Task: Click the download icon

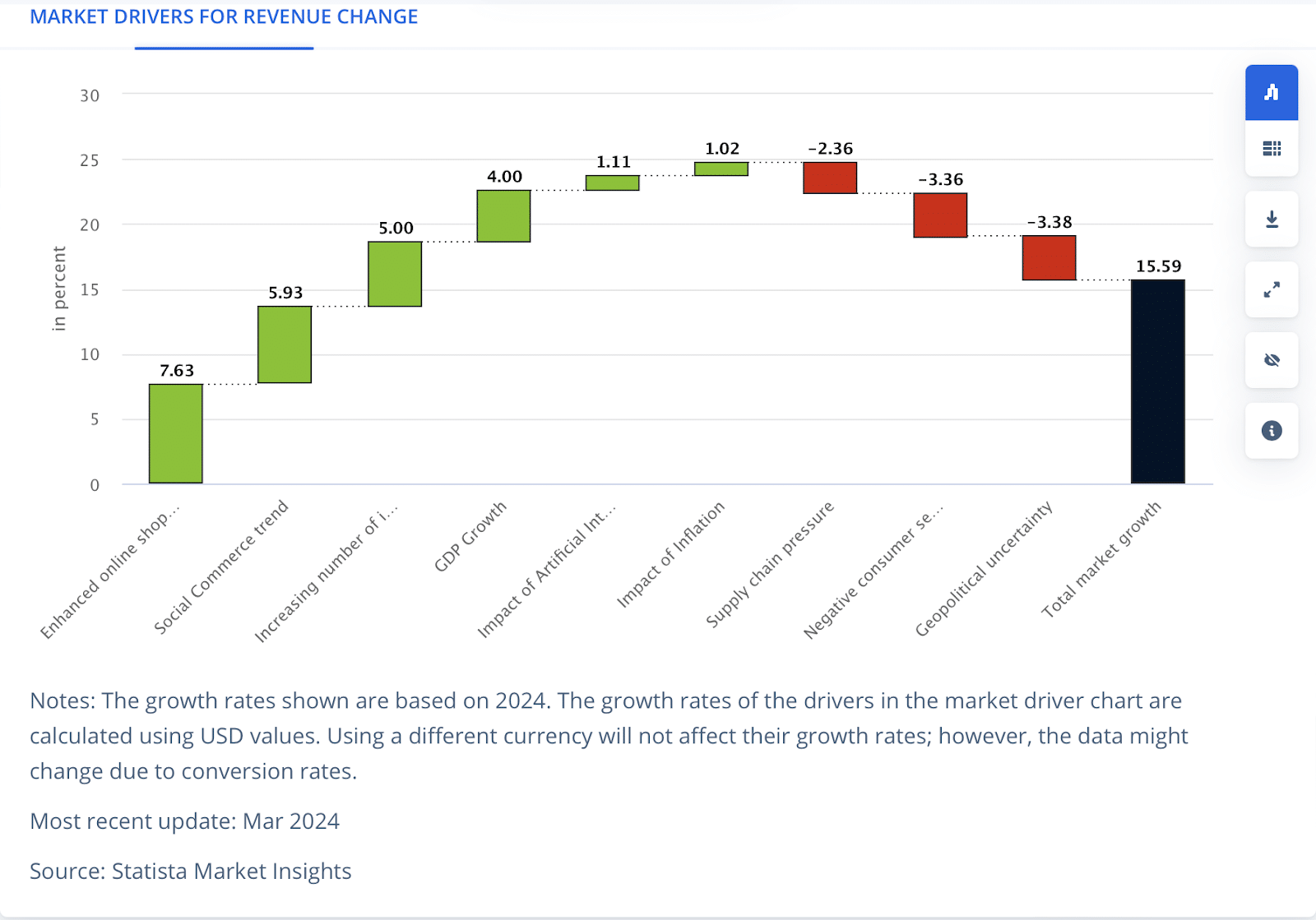Action: 1272,220
